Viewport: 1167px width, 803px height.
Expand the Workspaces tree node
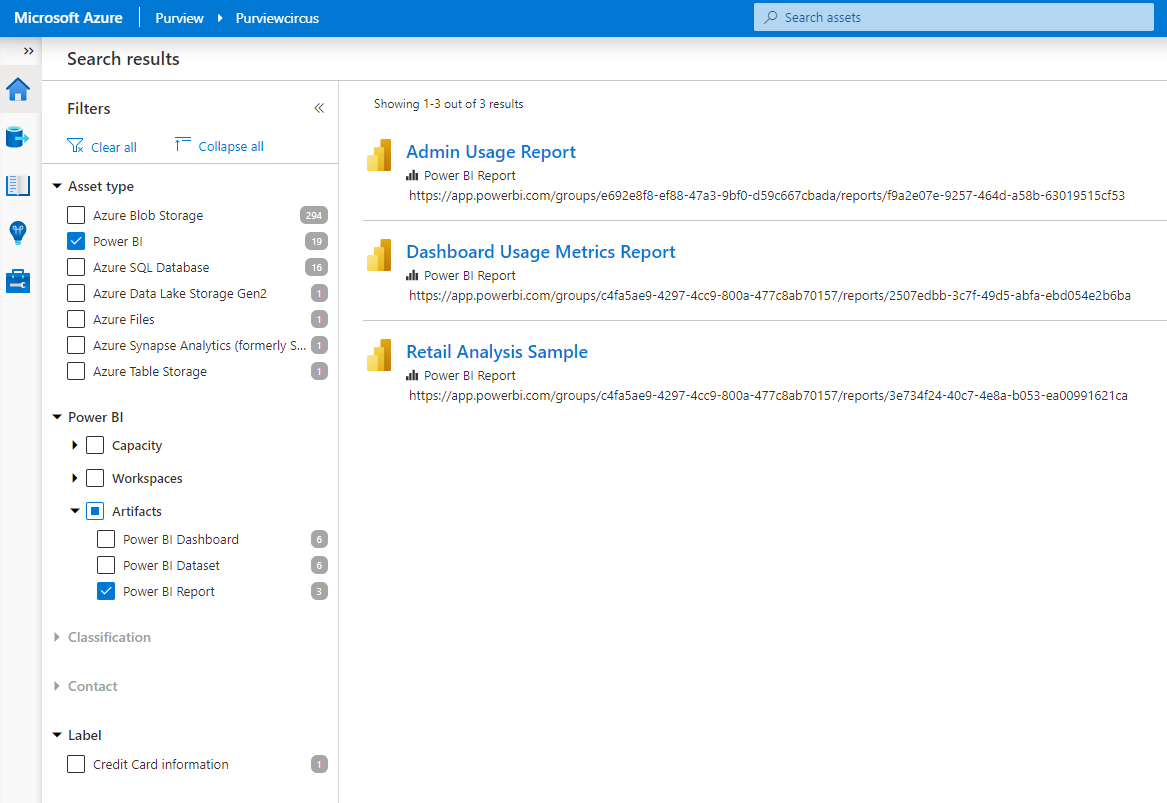75,478
